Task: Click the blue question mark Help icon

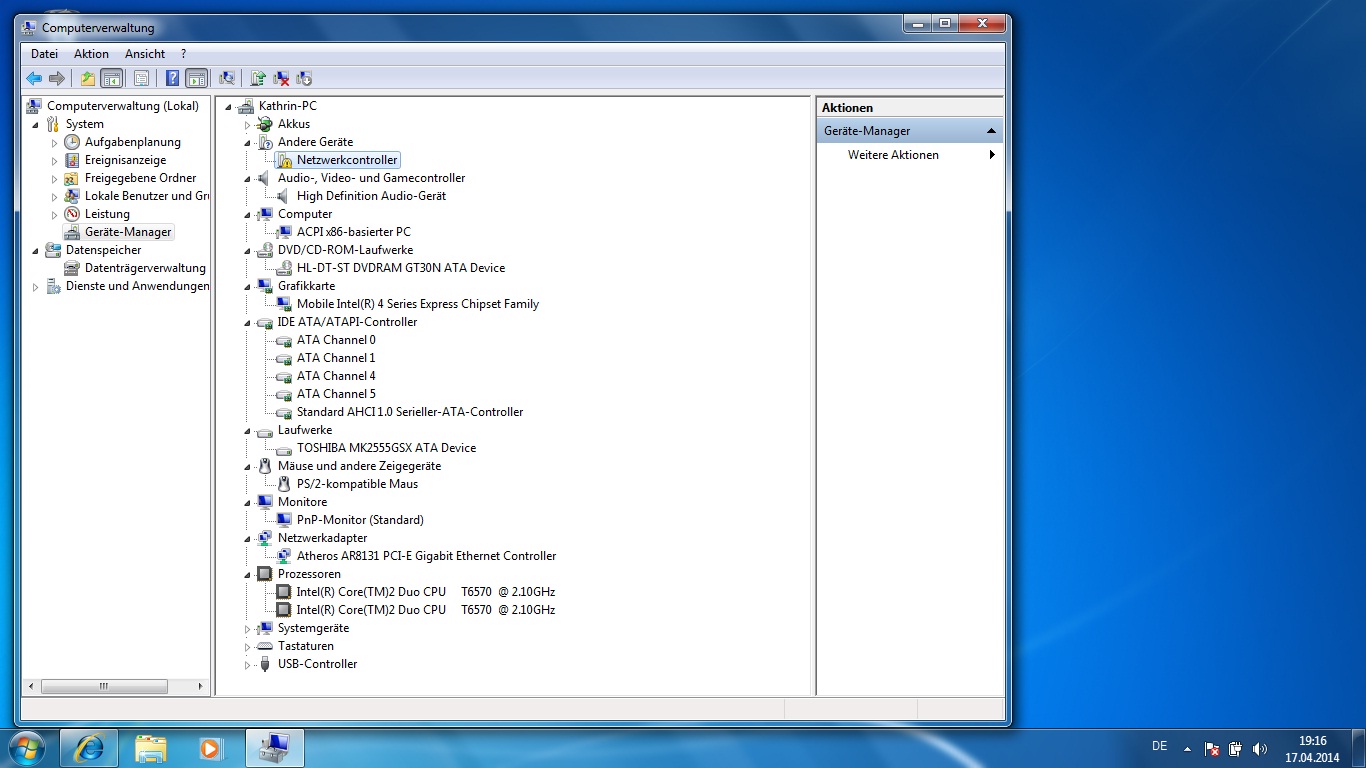Action: [172, 78]
